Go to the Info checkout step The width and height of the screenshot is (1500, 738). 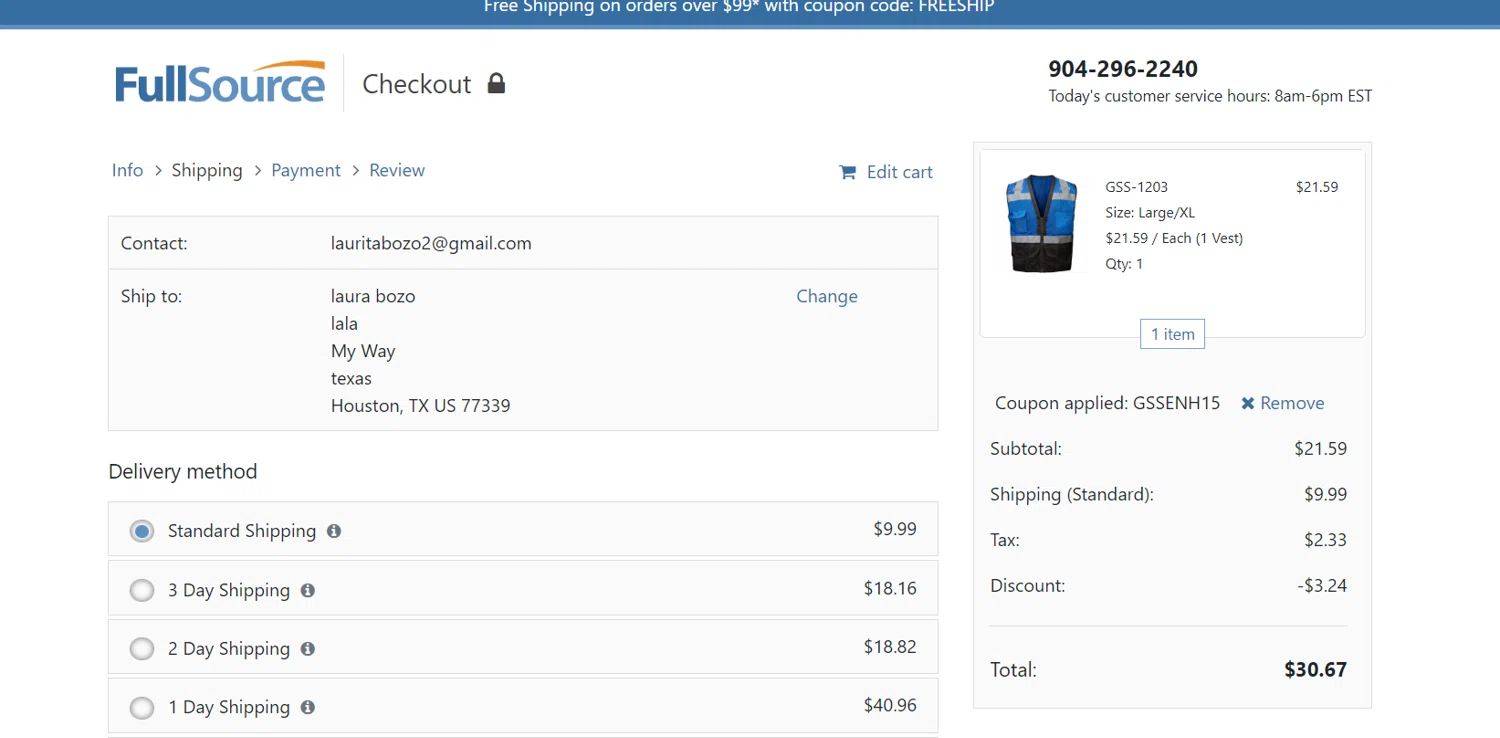click(x=127, y=170)
